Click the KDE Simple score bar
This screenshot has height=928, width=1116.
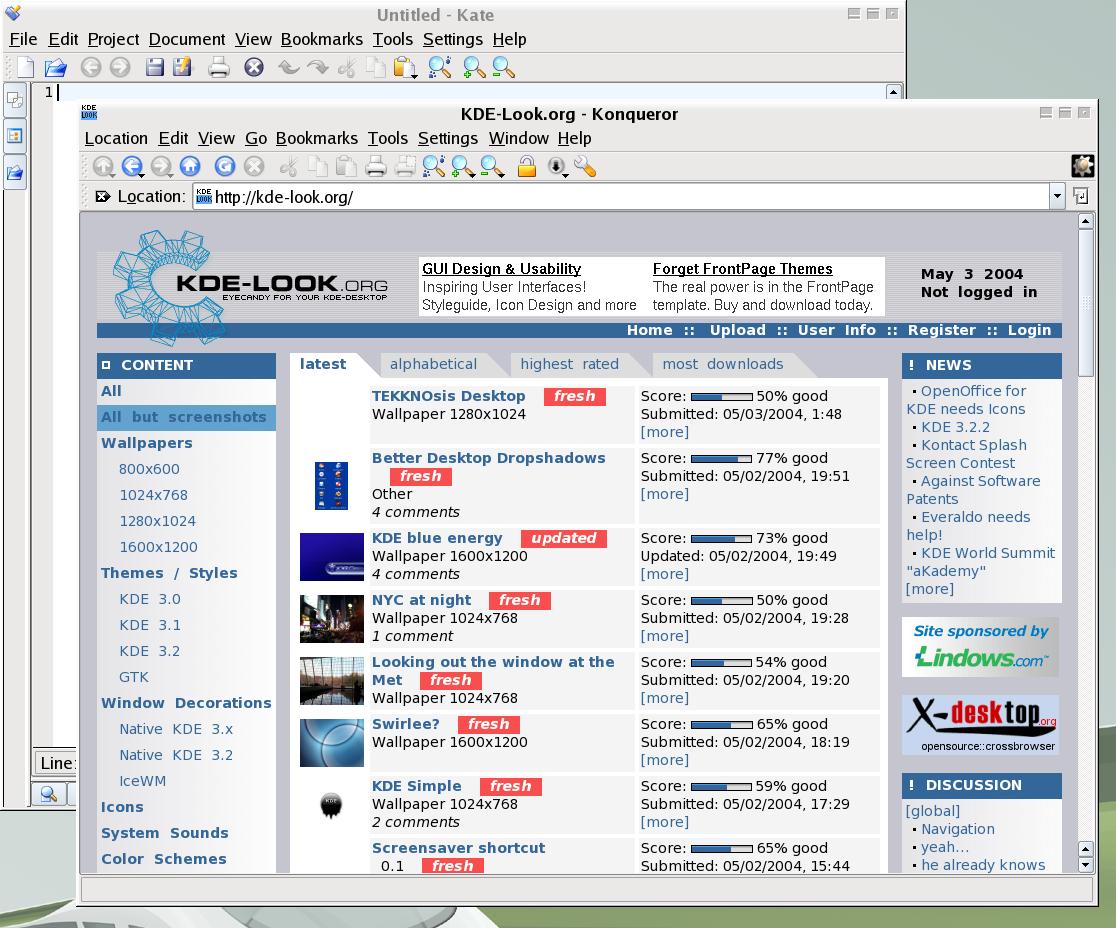point(722,786)
